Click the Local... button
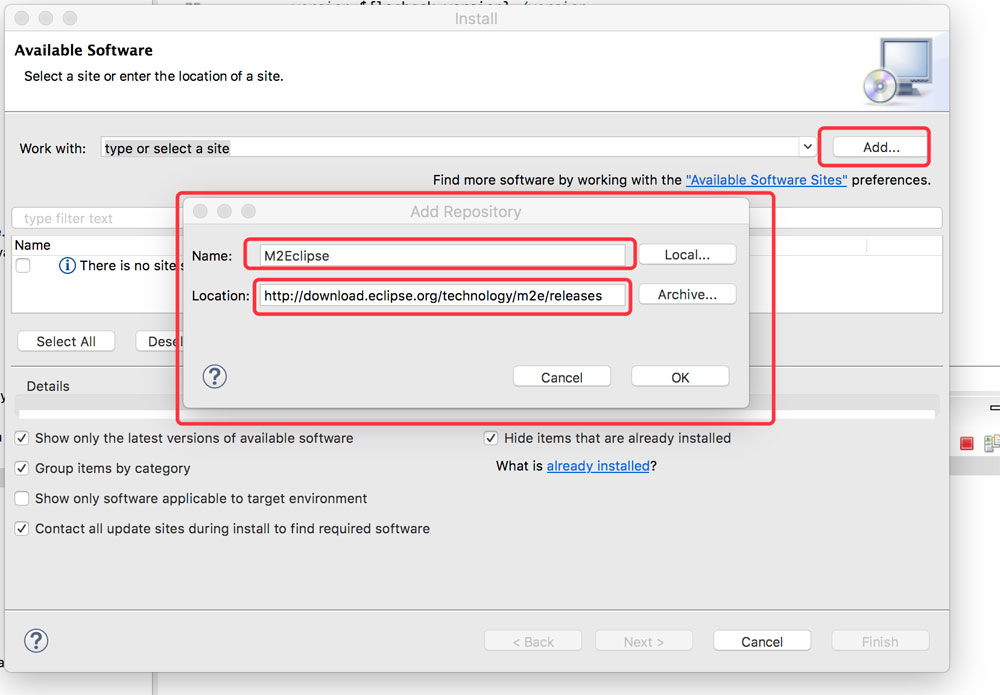Viewport: 1000px width, 695px height. point(687,255)
